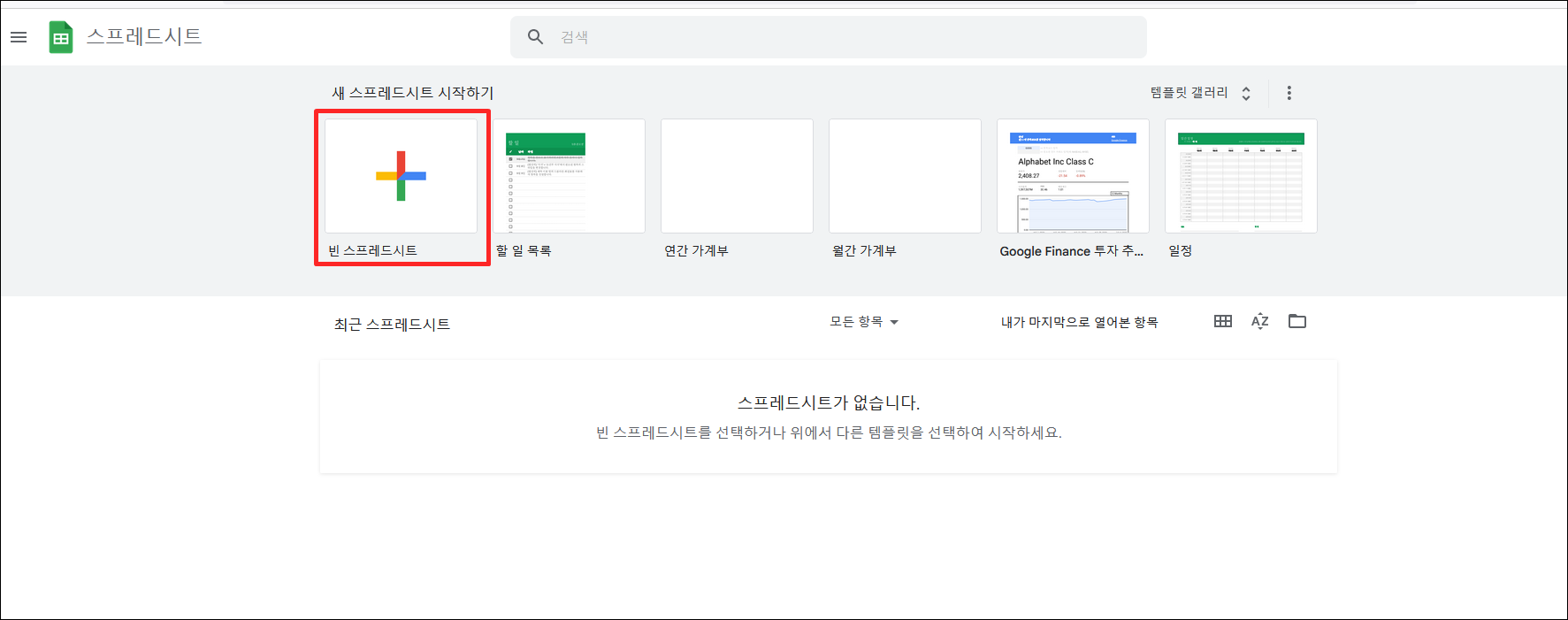The height and width of the screenshot is (620, 1568).
Task: Open the three-dot more options menu
Action: click(x=1289, y=93)
